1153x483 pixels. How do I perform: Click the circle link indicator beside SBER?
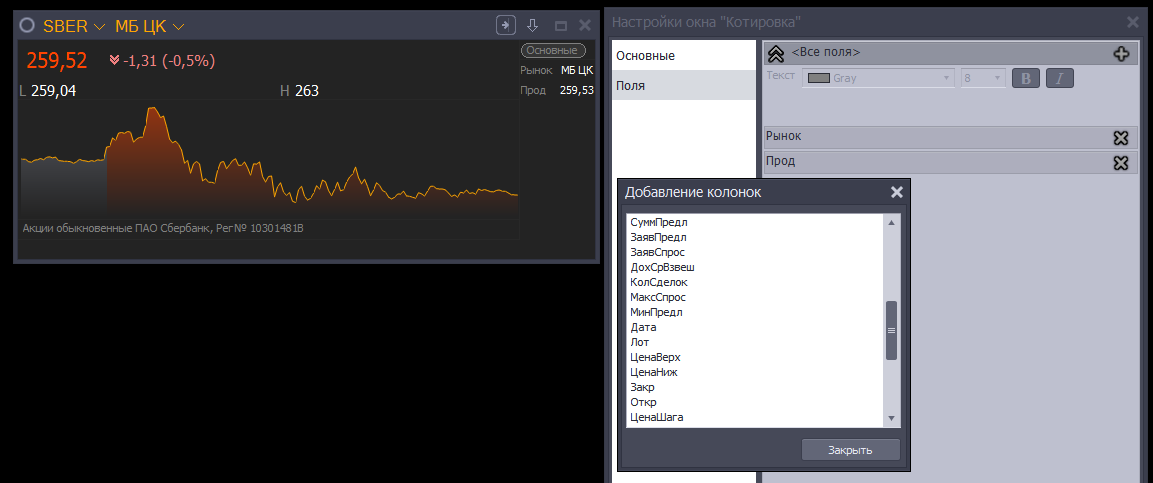[28, 26]
